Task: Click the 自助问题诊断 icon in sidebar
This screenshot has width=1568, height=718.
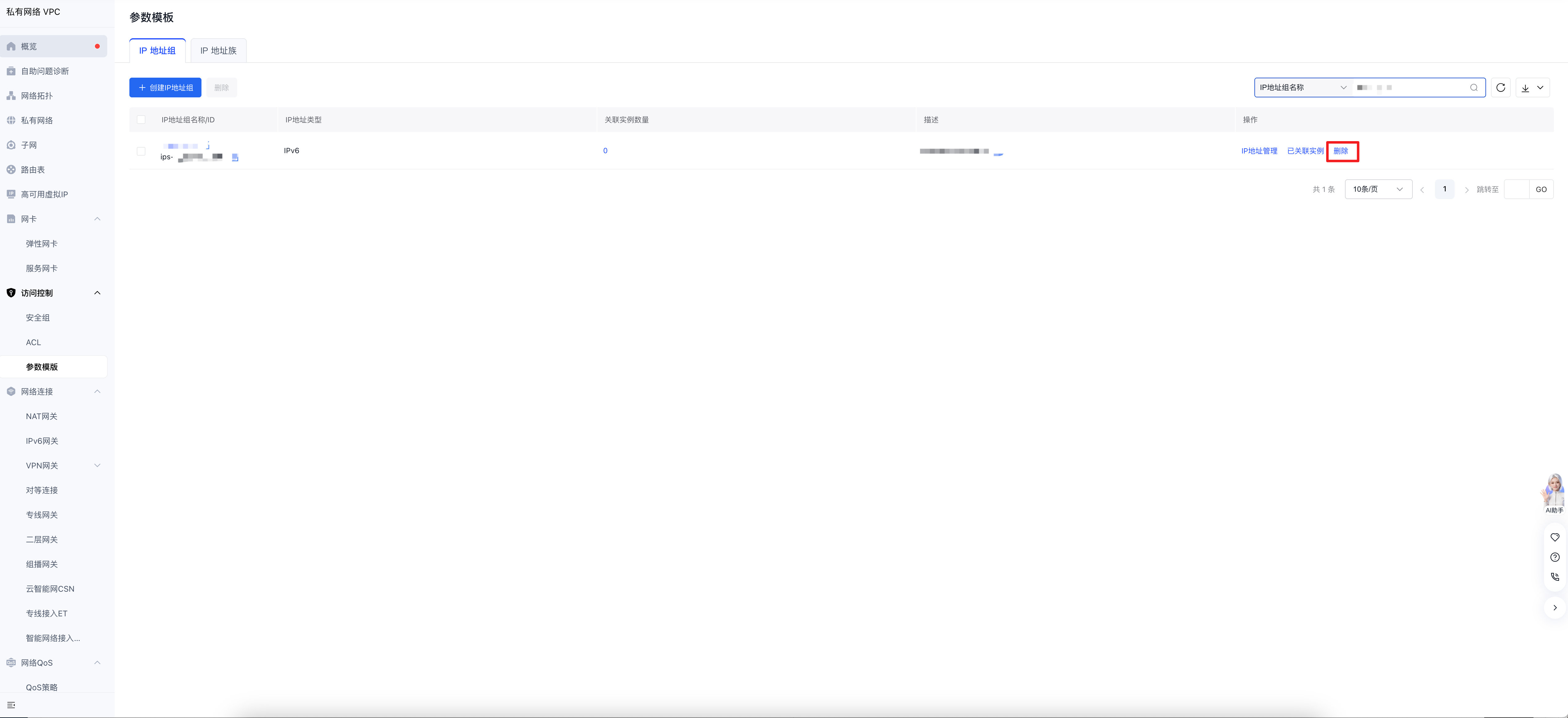Action: [11, 71]
